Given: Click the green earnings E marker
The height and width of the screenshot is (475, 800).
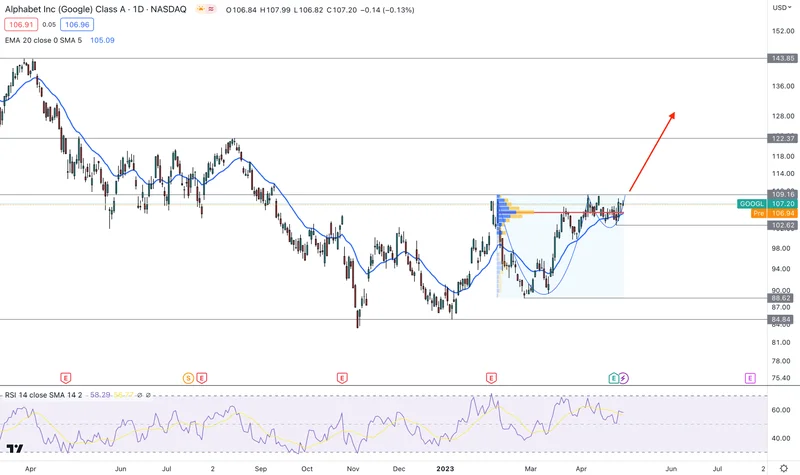Looking at the screenshot, I should pos(613,378).
